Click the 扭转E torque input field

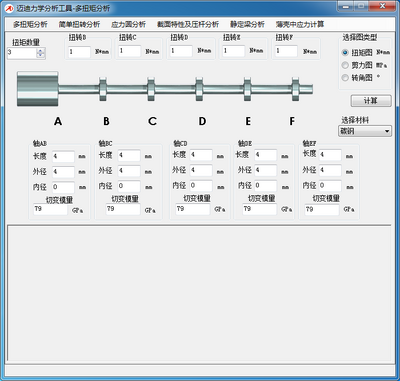(x=233, y=51)
